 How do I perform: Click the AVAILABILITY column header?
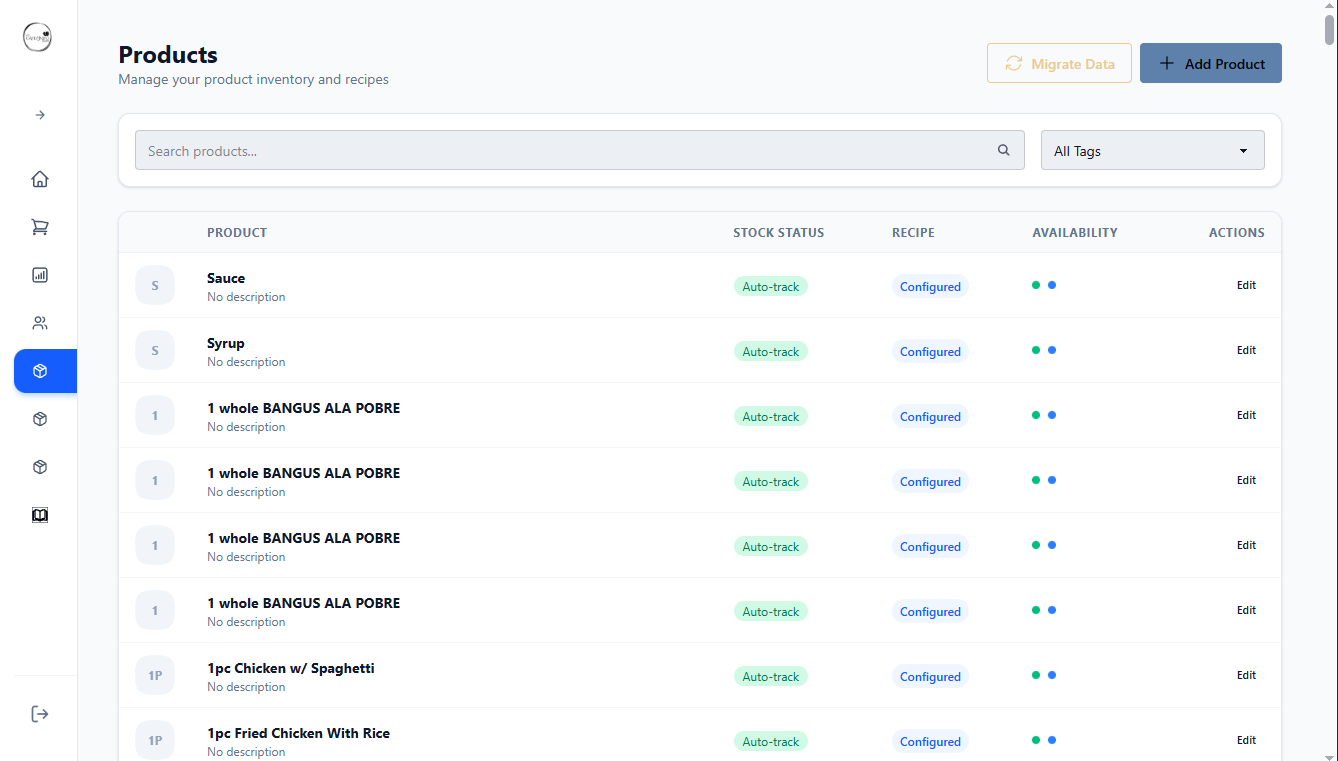click(1075, 232)
